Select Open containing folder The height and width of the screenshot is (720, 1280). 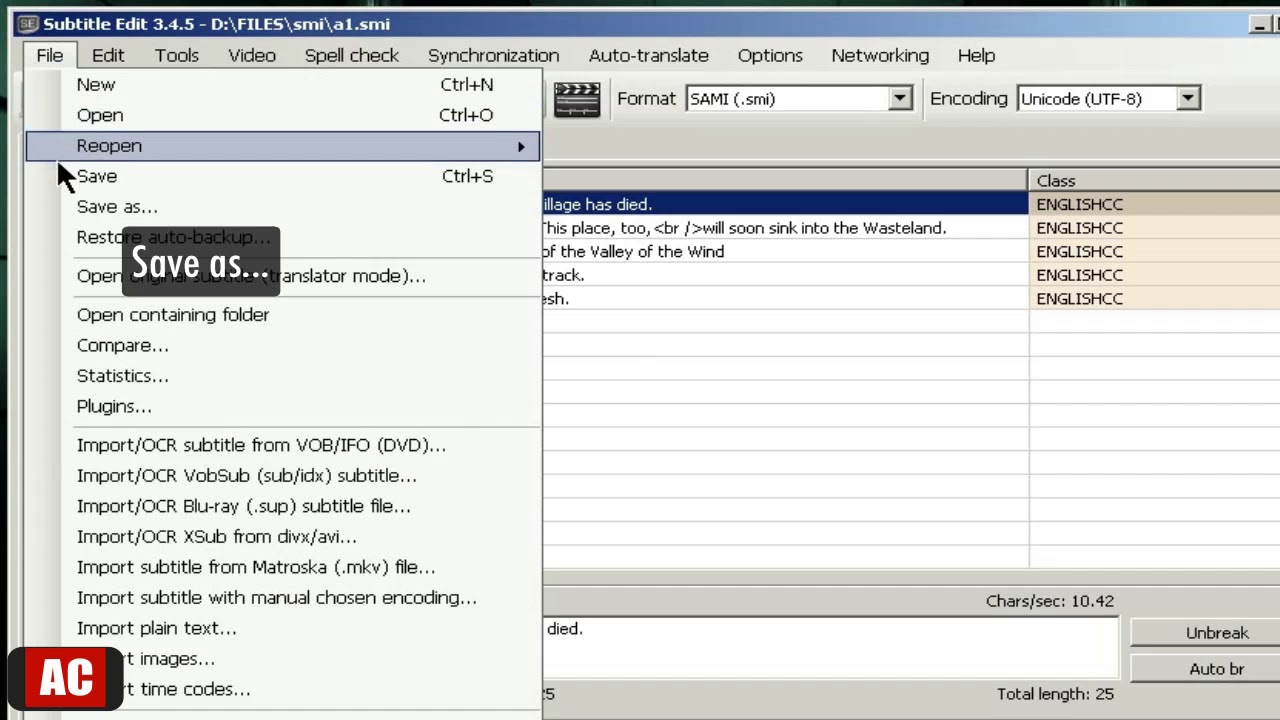coord(283,315)
